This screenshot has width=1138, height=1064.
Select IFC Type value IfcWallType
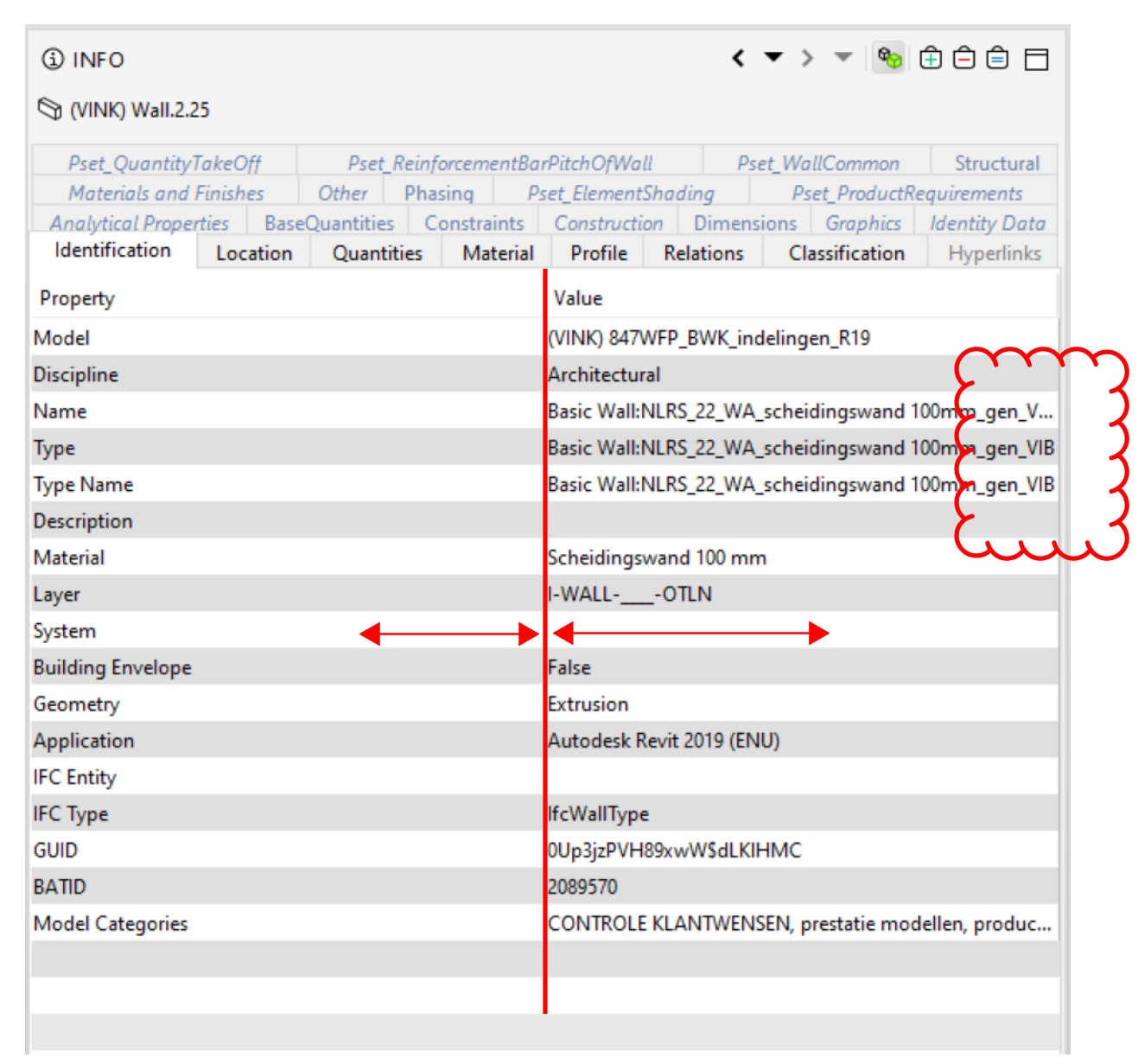pos(598,814)
